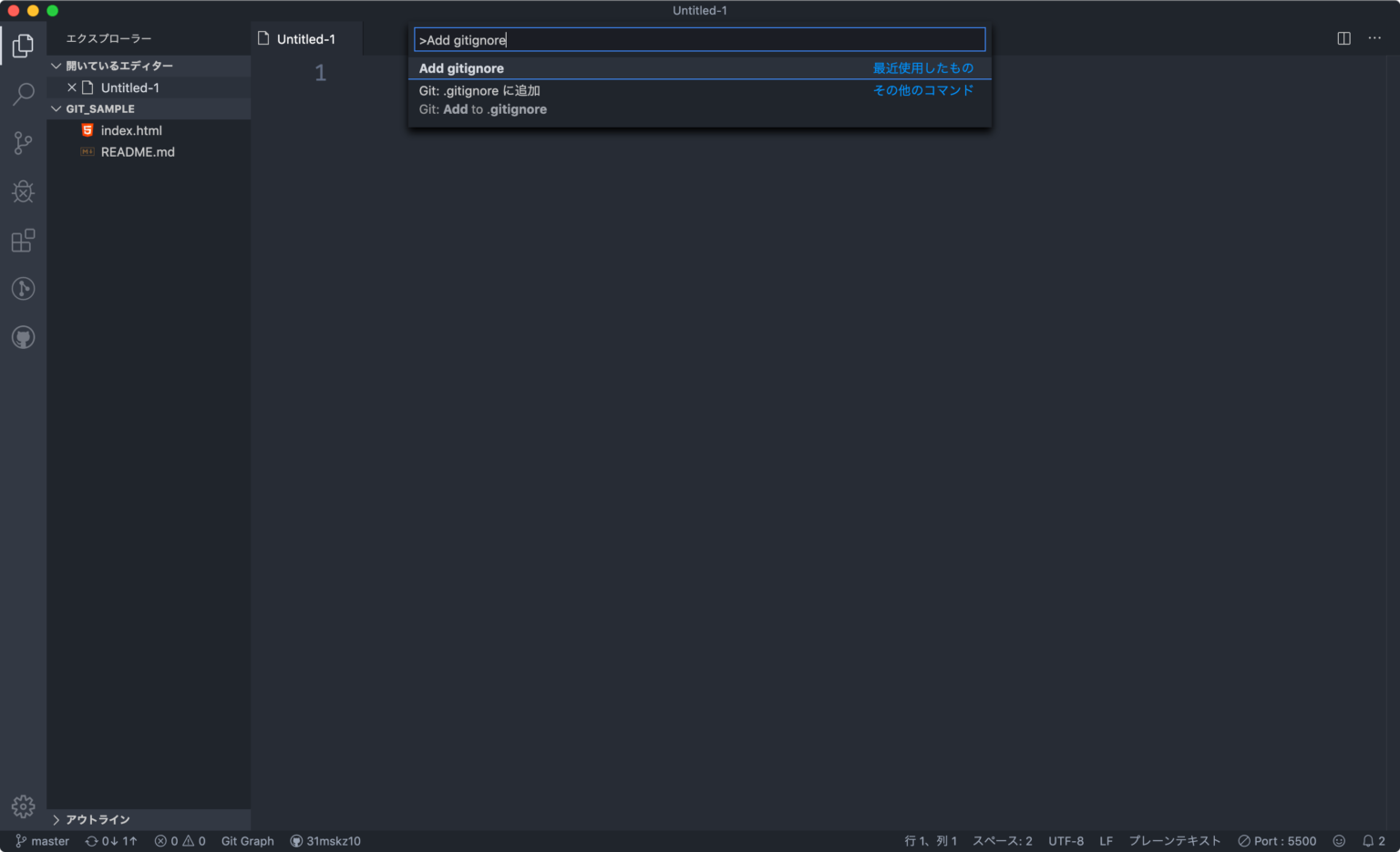Image resolution: width=1400 pixels, height=852 pixels.
Task: Open the Timeline/History icon in the sidebar
Action: 23,289
